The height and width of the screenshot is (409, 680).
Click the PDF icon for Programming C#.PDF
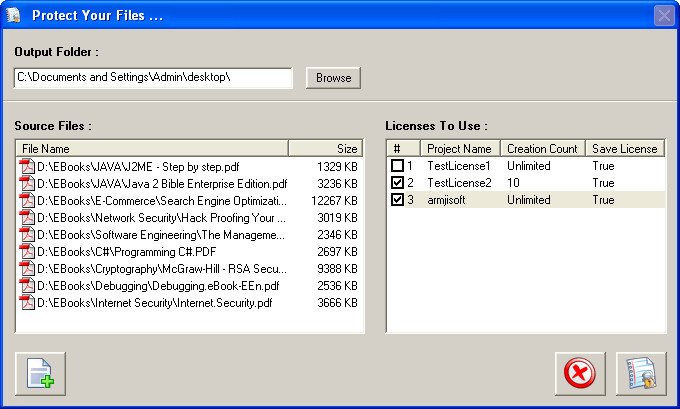coord(27,251)
